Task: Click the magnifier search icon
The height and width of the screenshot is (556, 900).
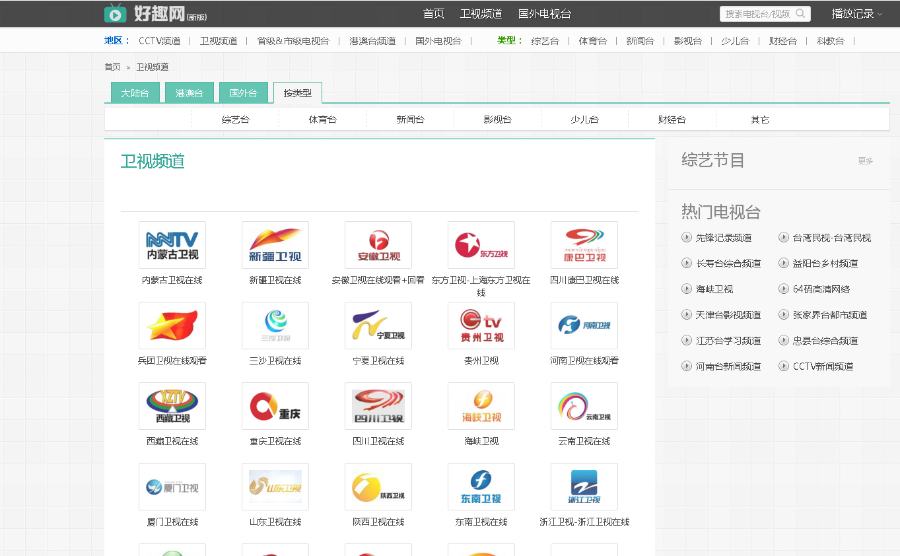Action: [x=800, y=13]
